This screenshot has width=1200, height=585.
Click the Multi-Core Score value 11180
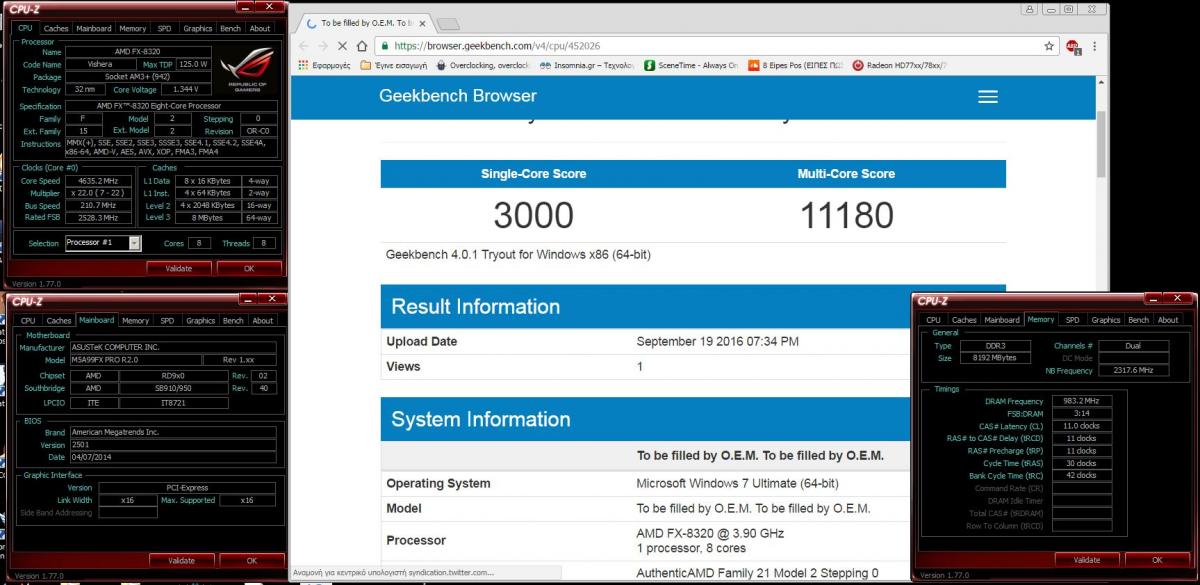(847, 216)
